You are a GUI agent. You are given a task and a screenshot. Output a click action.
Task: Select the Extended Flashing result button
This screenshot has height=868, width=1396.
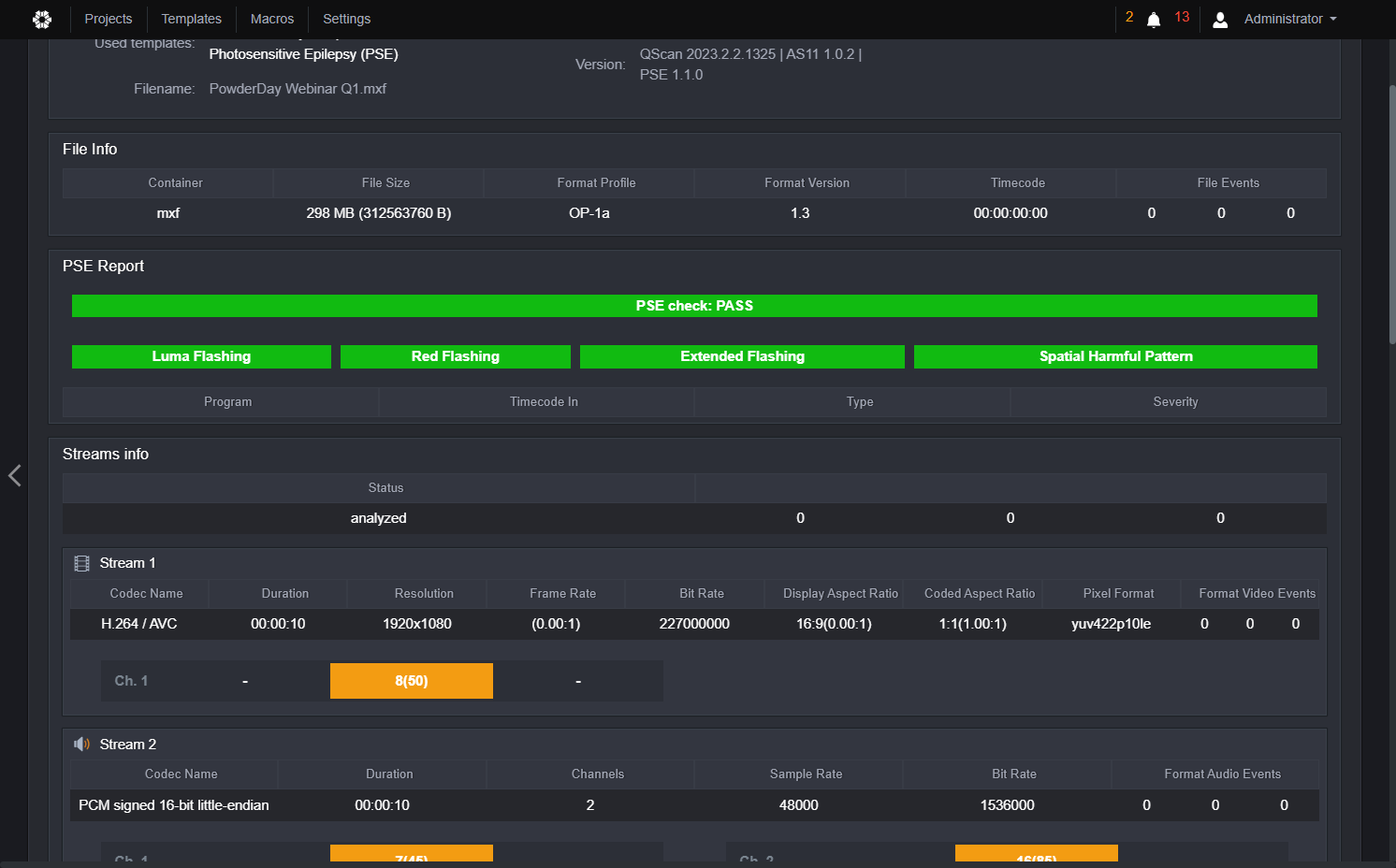[x=742, y=356]
